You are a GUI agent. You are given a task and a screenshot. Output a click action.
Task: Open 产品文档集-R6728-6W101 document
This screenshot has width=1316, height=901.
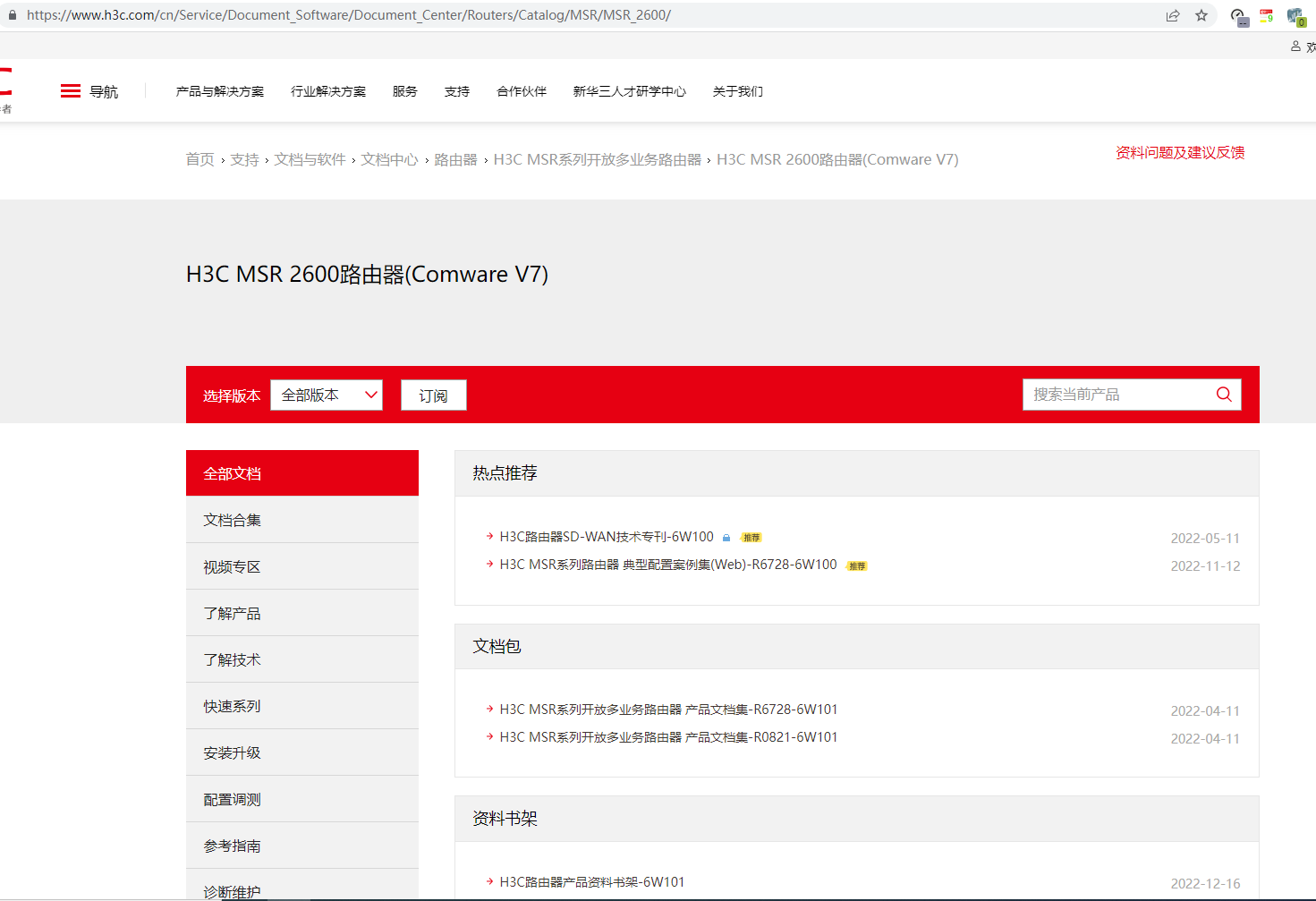point(669,710)
